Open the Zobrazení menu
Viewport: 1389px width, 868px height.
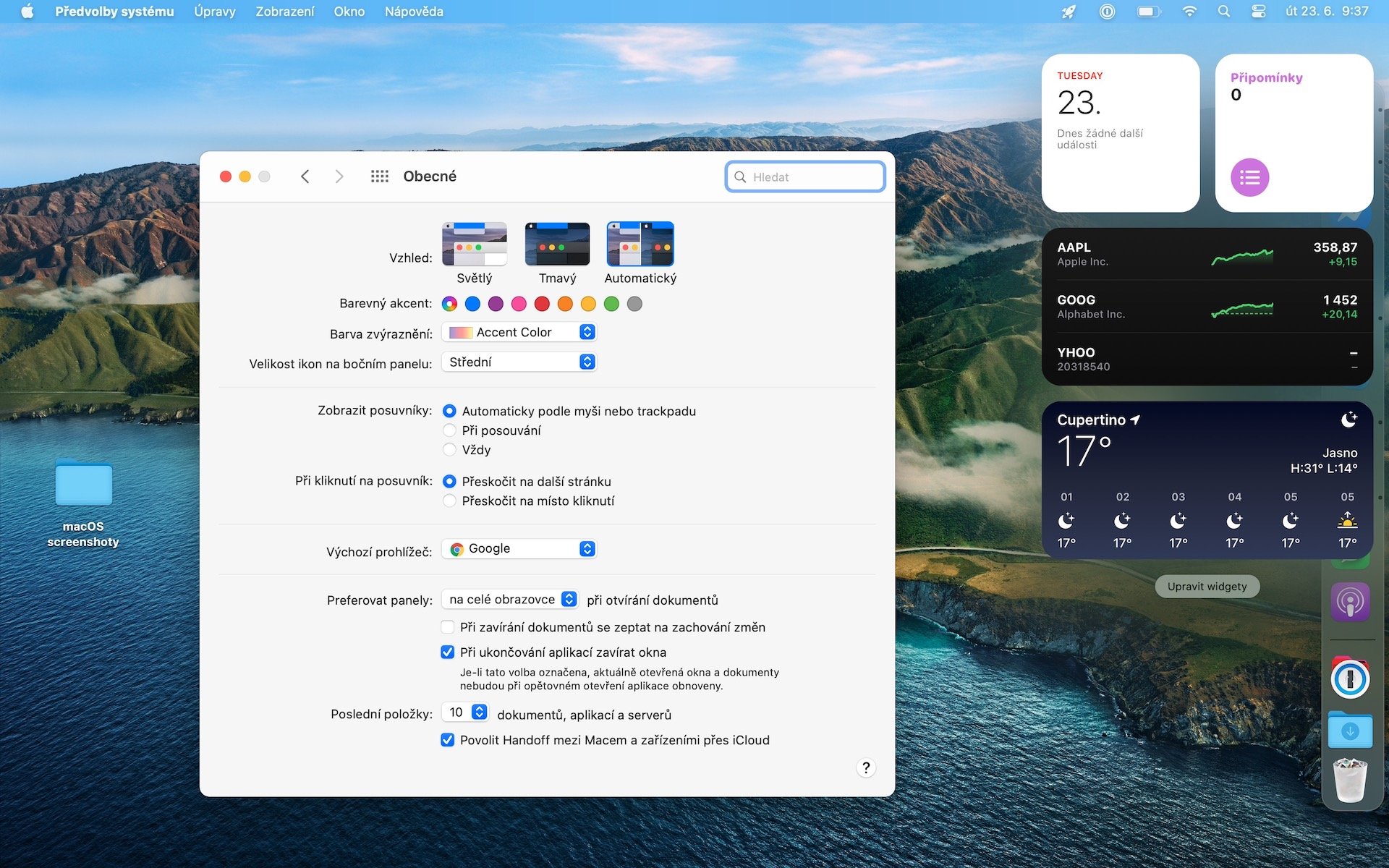(x=285, y=12)
